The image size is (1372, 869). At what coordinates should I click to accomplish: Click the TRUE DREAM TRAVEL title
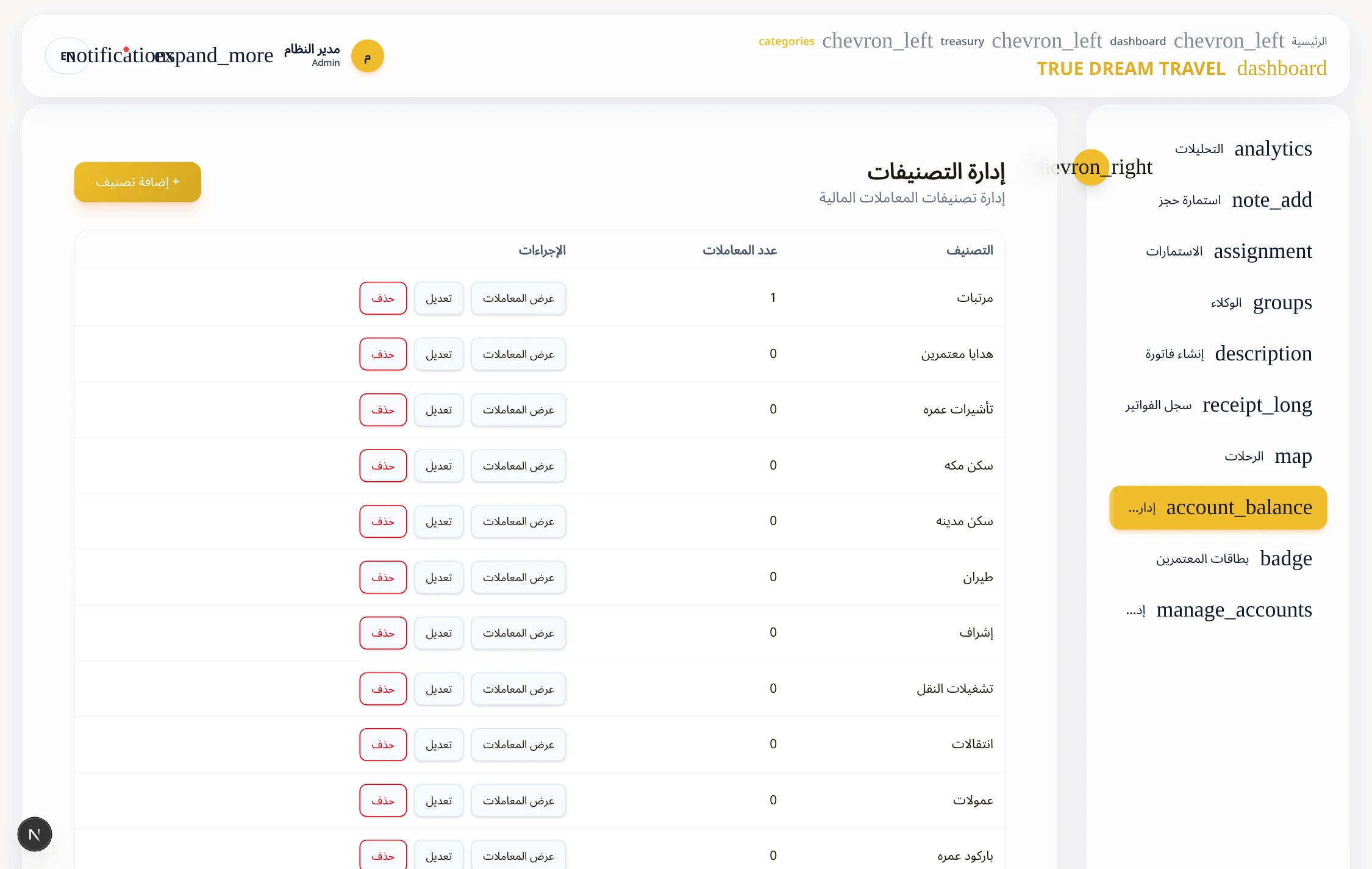[x=1131, y=69]
